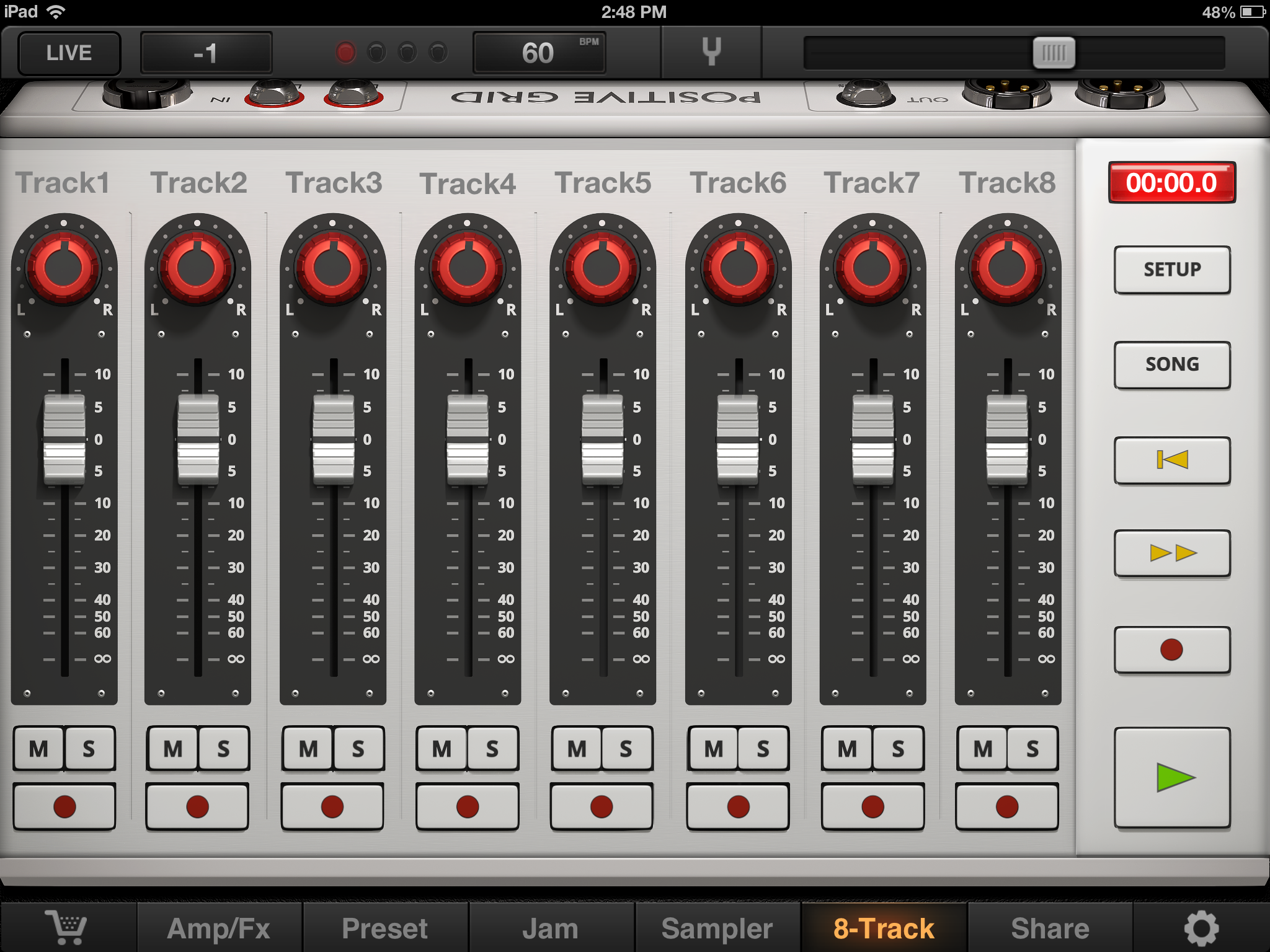Switch to the Preset tab
This screenshot has width=1270, height=952.
384,928
